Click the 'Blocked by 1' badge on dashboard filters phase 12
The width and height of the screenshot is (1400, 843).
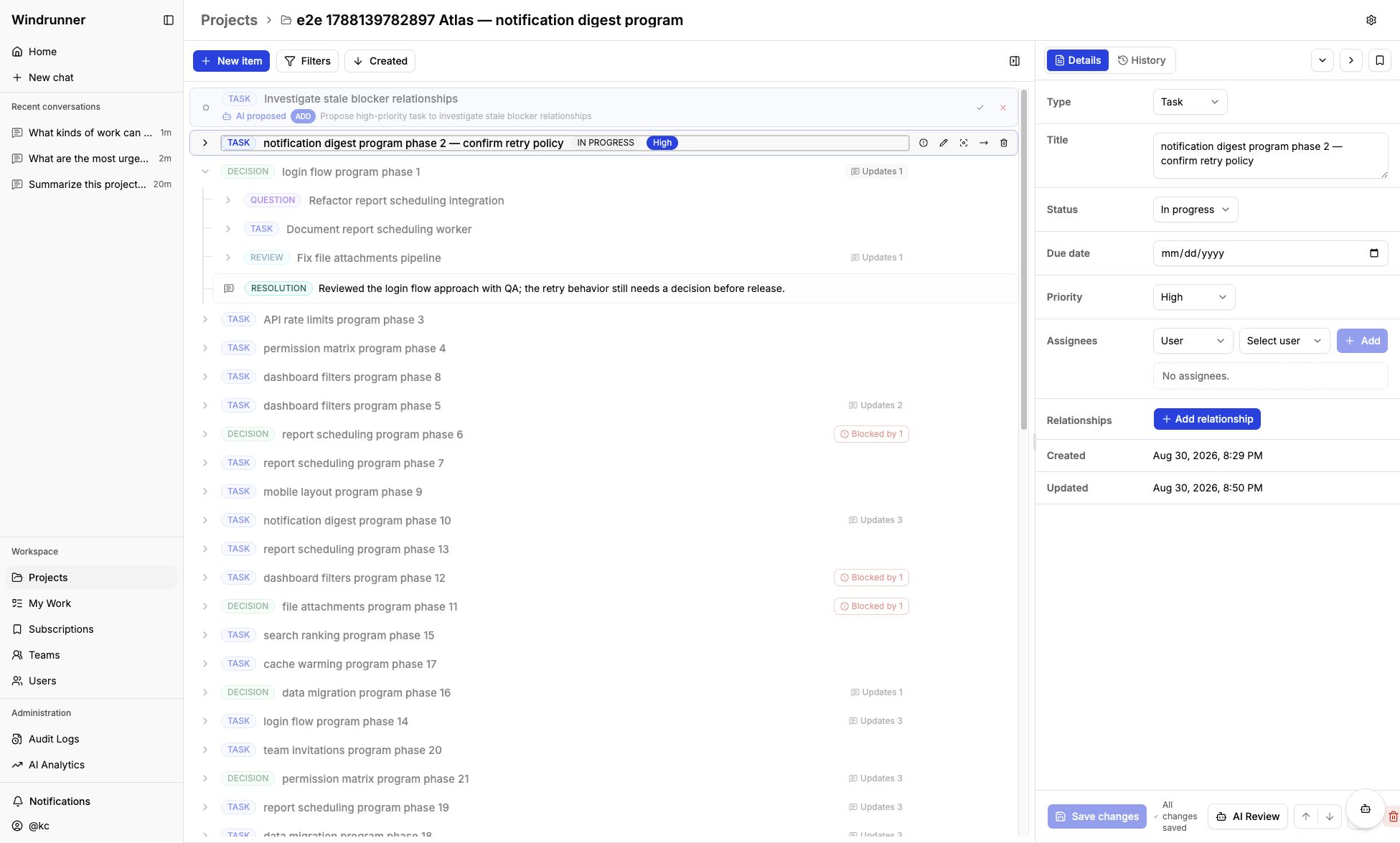click(x=871, y=578)
